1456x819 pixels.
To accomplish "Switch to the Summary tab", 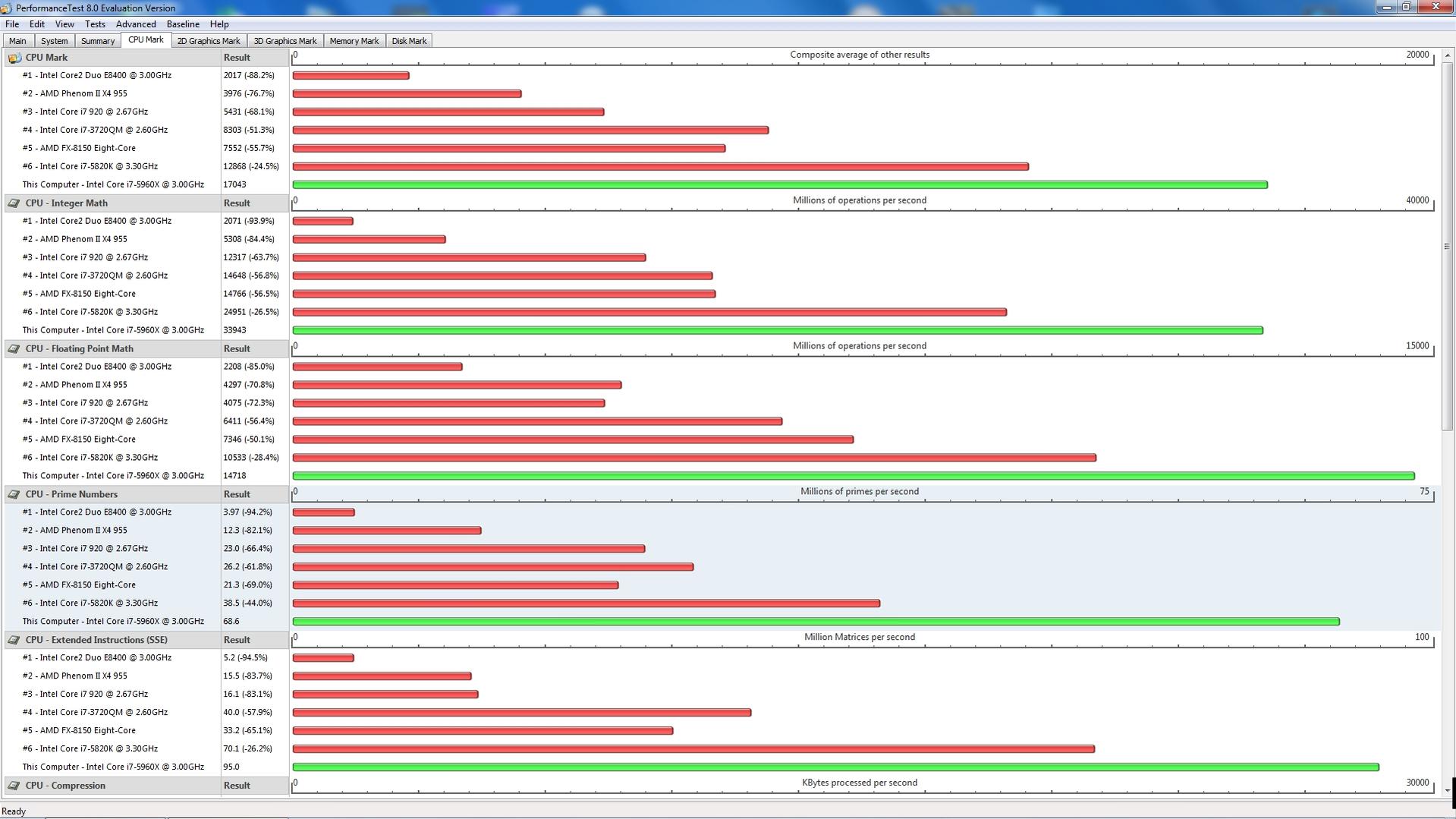I will click(98, 41).
